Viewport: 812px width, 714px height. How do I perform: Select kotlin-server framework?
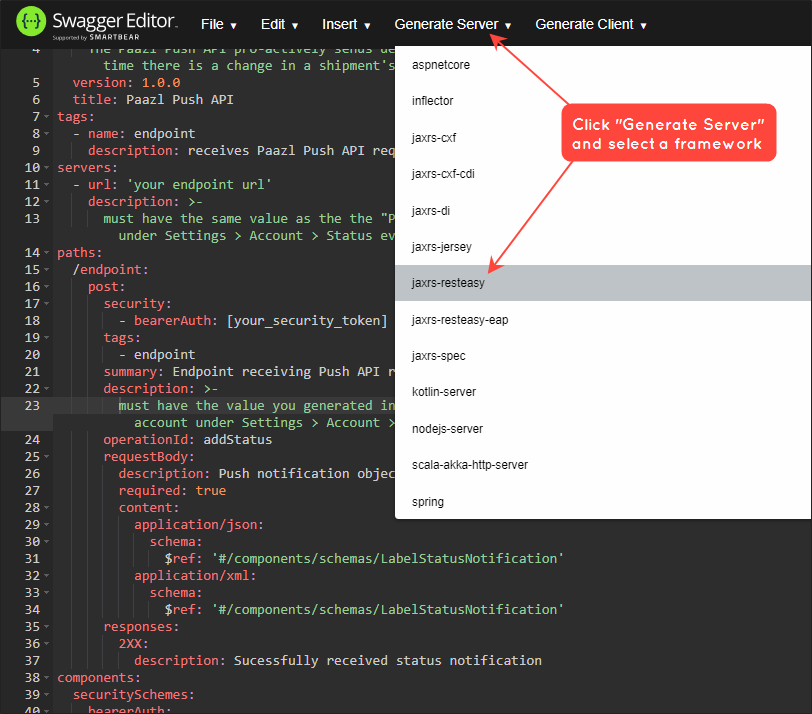(x=603, y=392)
